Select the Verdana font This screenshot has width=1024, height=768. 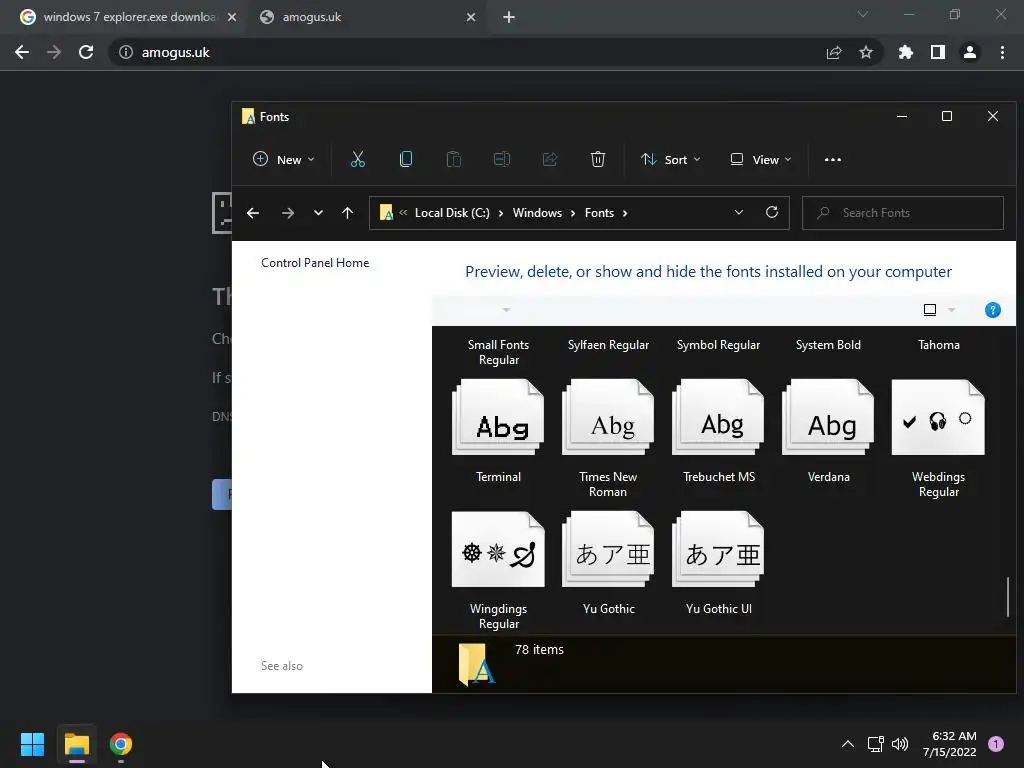[828, 431]
